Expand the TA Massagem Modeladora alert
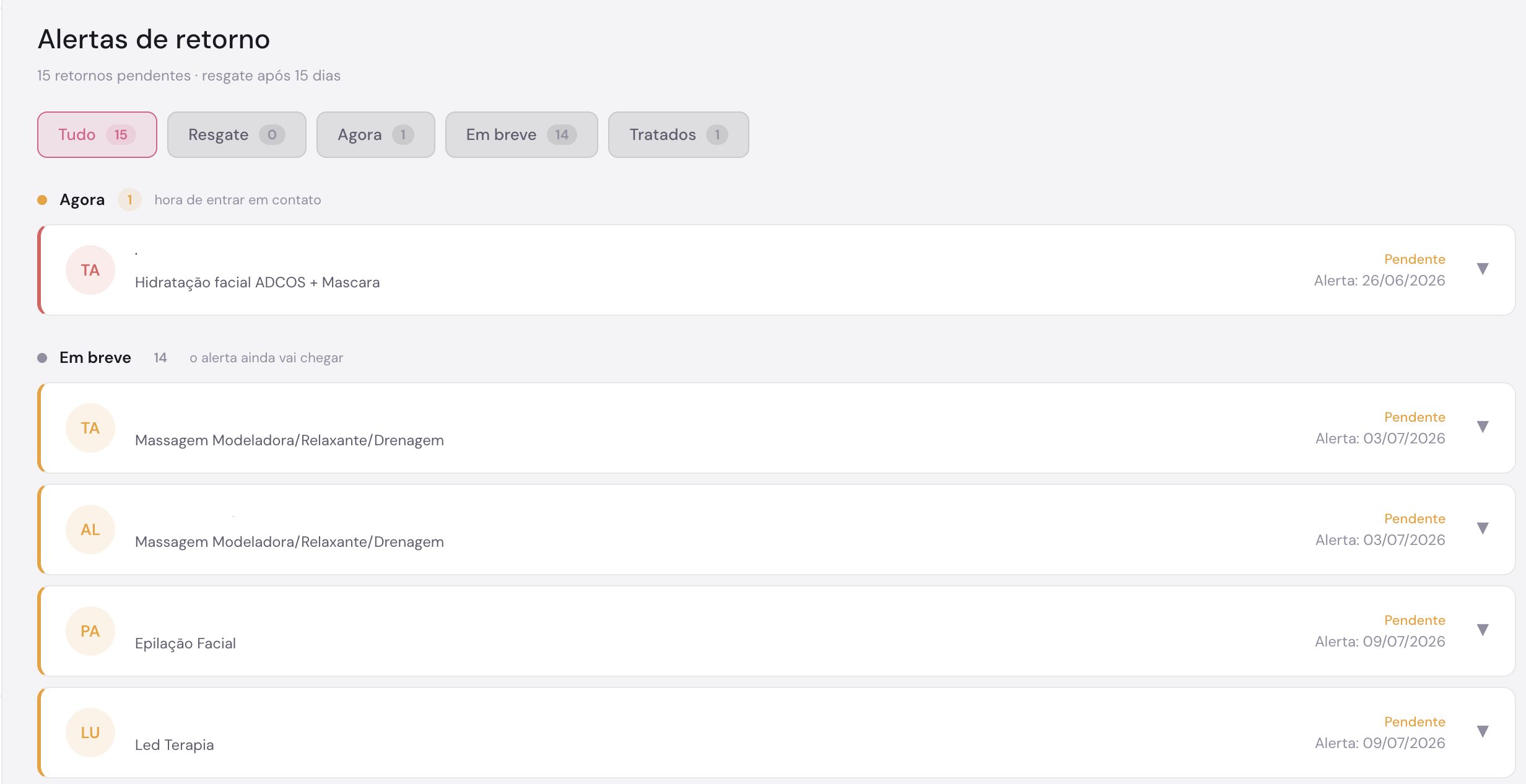This screenshot has width=1526, height=784. [1483, 427]
